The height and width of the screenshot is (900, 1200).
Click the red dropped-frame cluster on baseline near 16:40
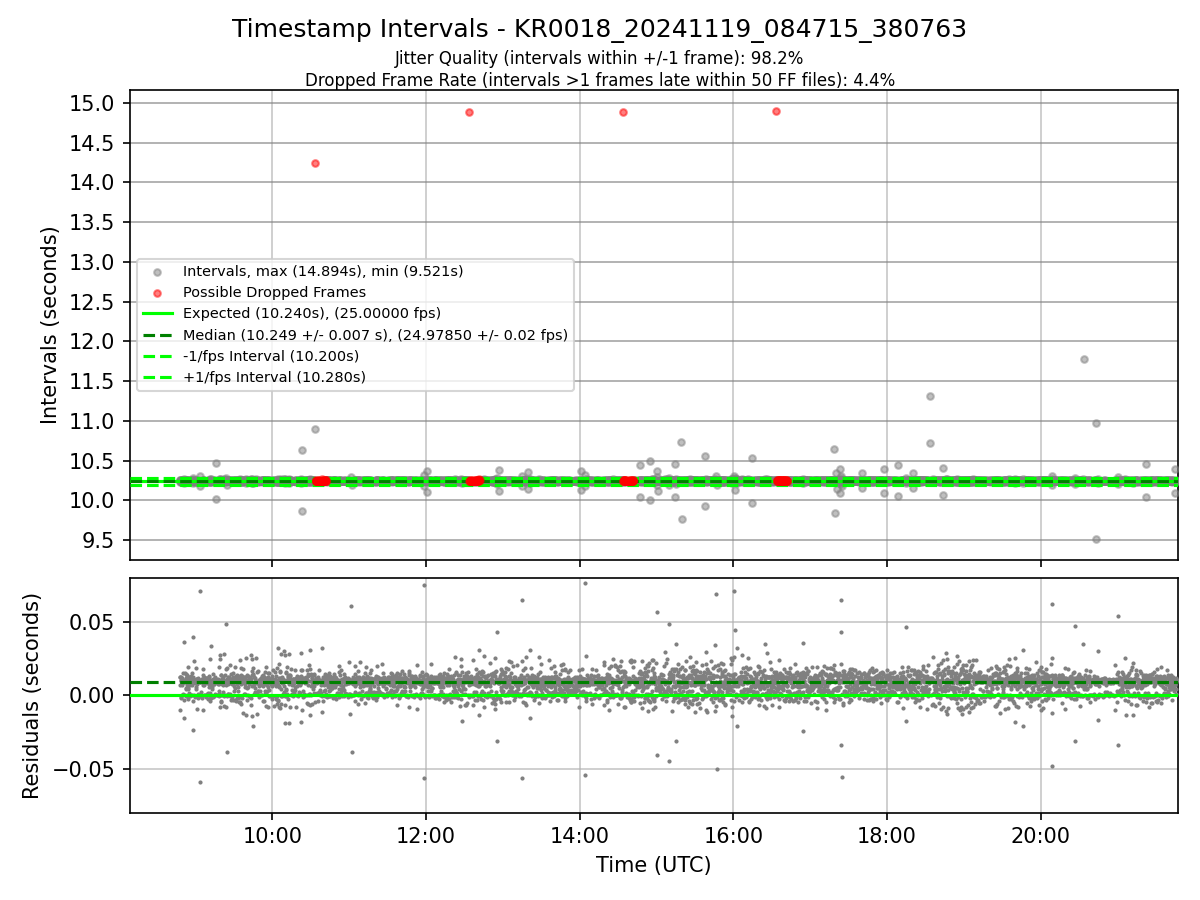(x=782, y=481)
